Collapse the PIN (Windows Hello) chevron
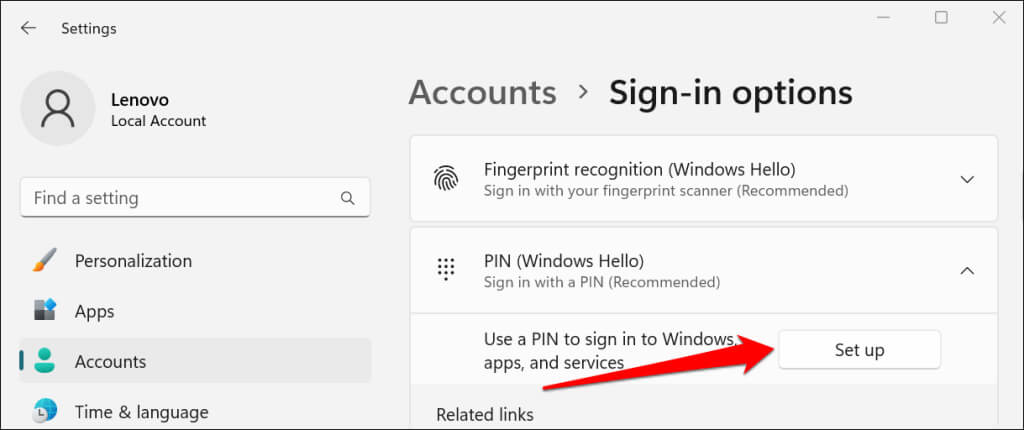The width and height of the screenshot is (1024, 430). tap(966, 270)
